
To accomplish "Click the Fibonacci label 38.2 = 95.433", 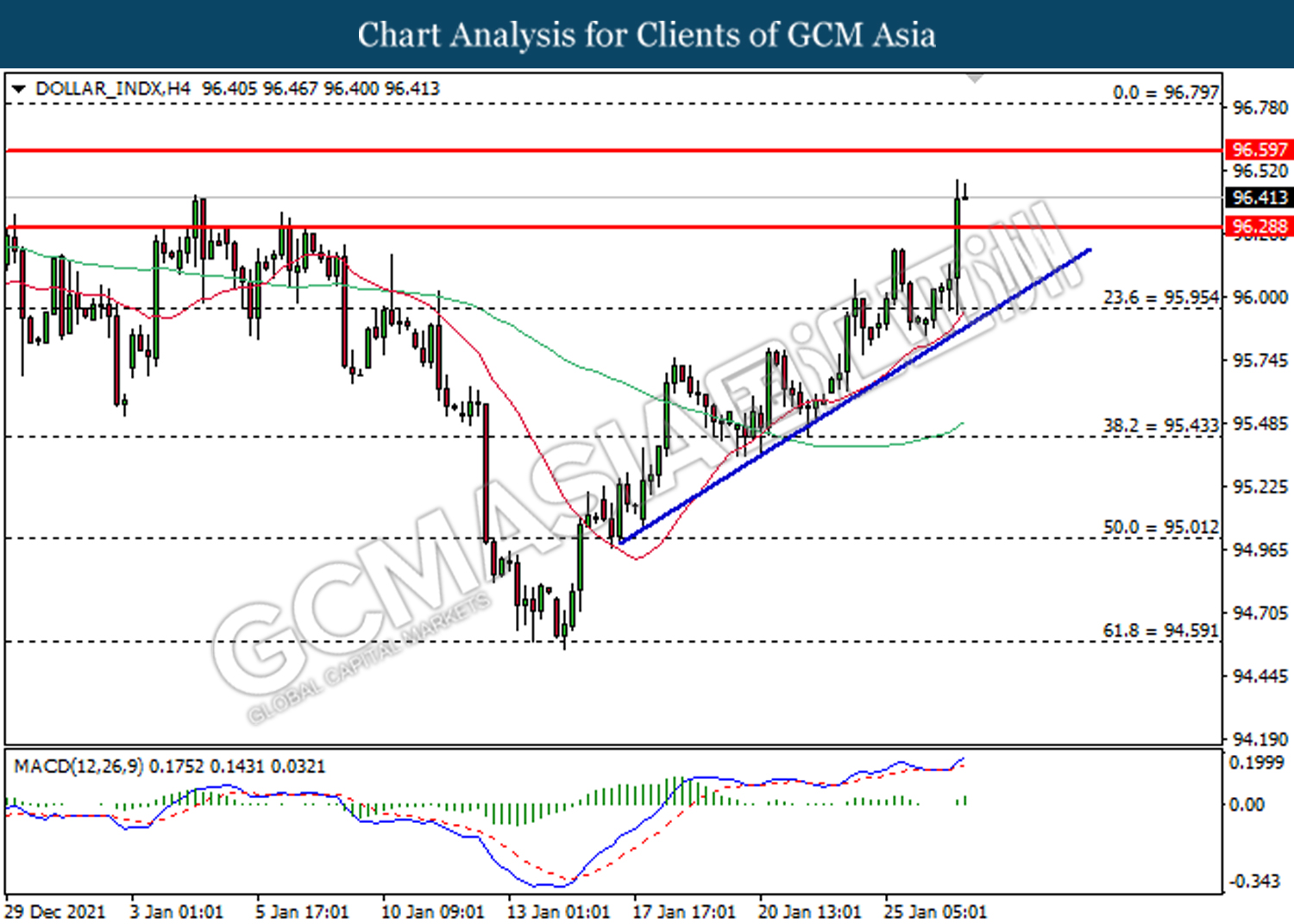I will point(1161,425).
